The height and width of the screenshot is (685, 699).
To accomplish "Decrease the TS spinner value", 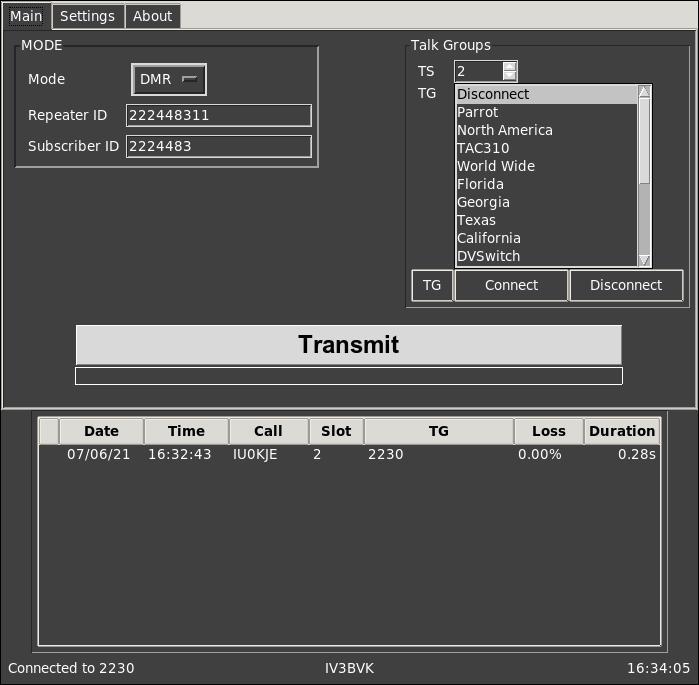I will point(509,76).
